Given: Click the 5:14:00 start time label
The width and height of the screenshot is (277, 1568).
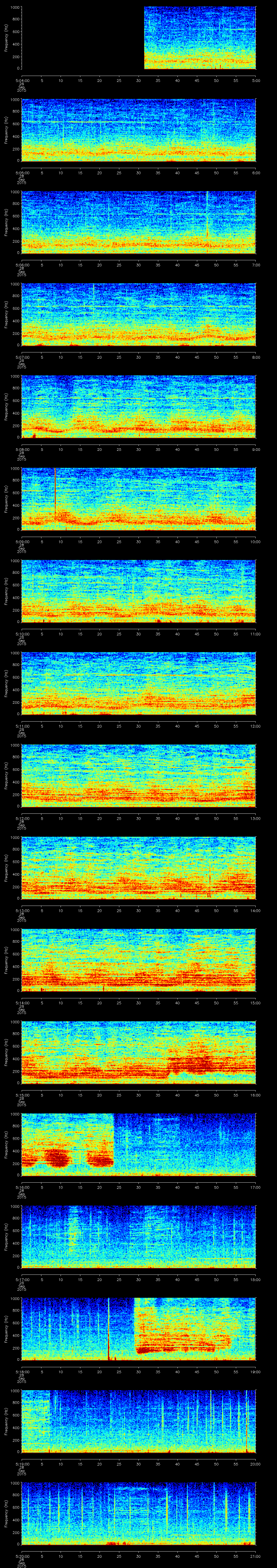Looking at the screenshot, I should point(22,1003).
